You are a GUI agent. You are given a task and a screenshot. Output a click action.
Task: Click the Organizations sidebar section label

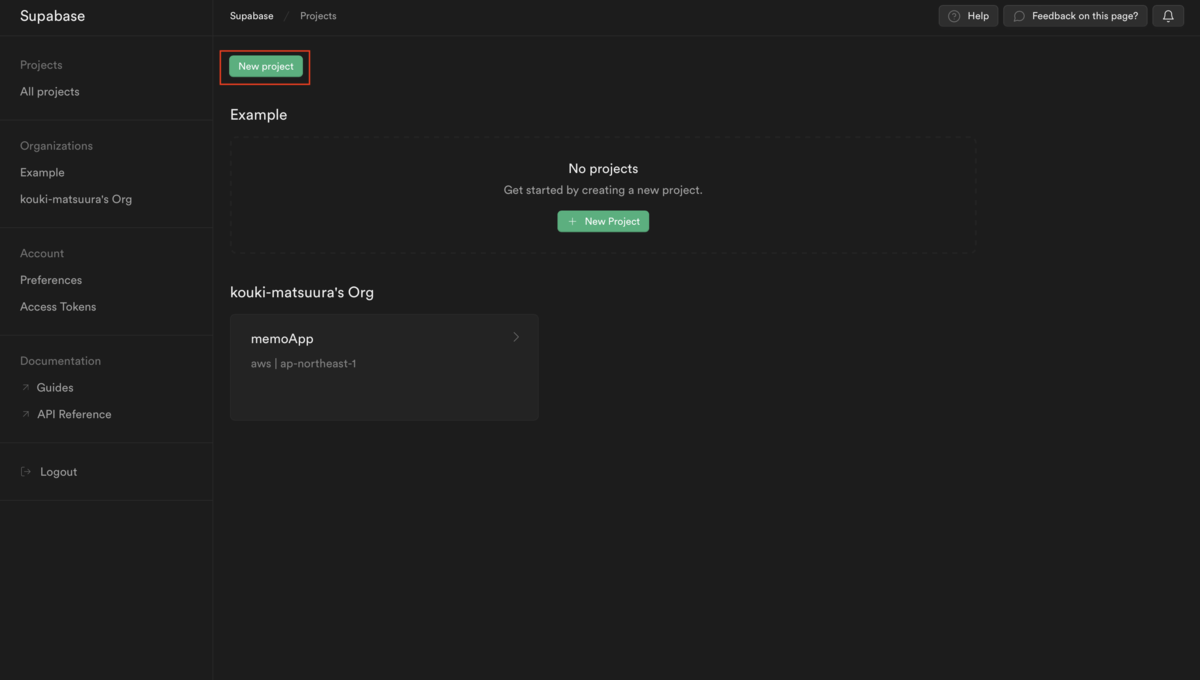(x=56, y=146)
